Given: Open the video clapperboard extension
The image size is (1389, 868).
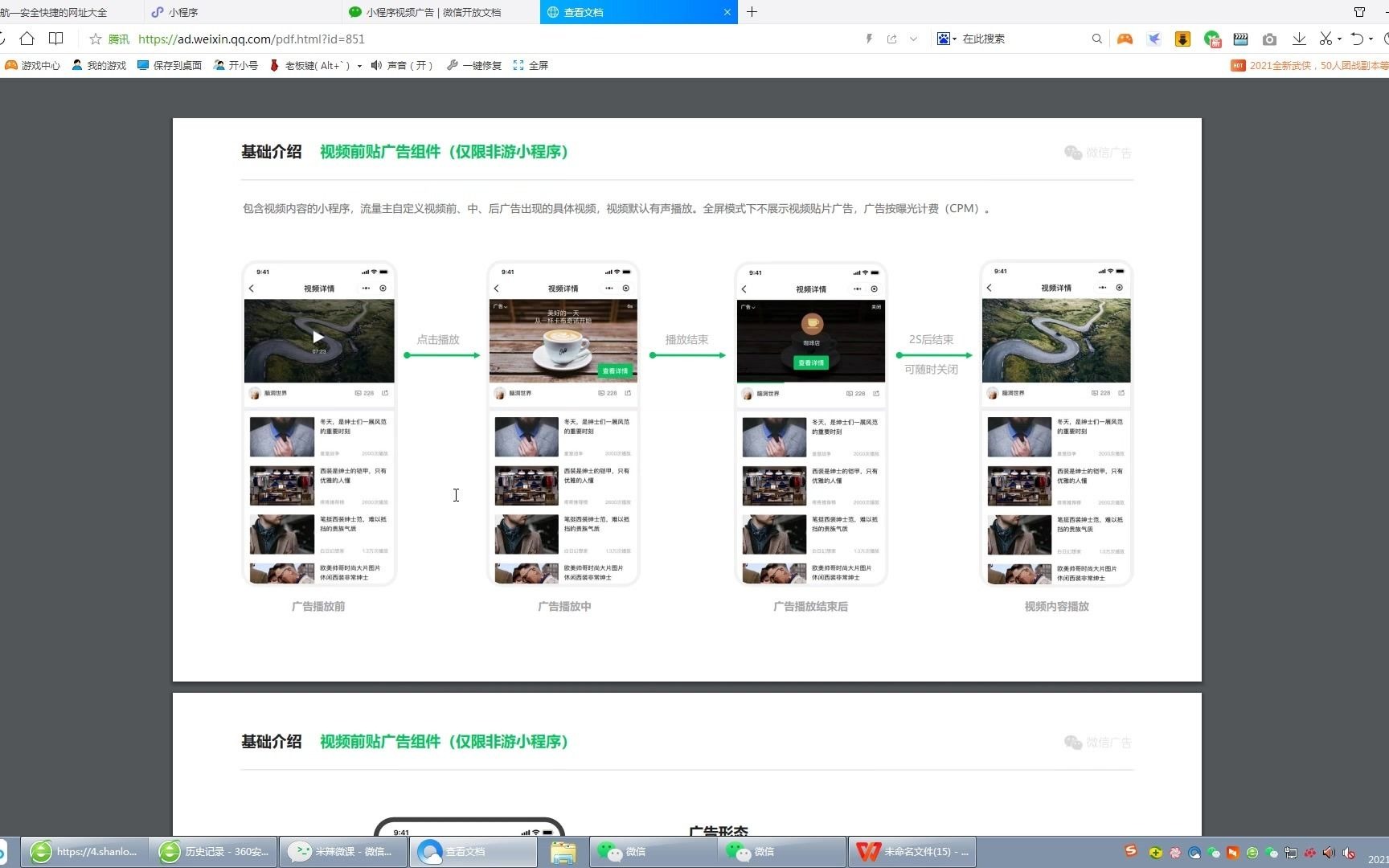Looking at the screenshot, I should [x=1240, y=39].
